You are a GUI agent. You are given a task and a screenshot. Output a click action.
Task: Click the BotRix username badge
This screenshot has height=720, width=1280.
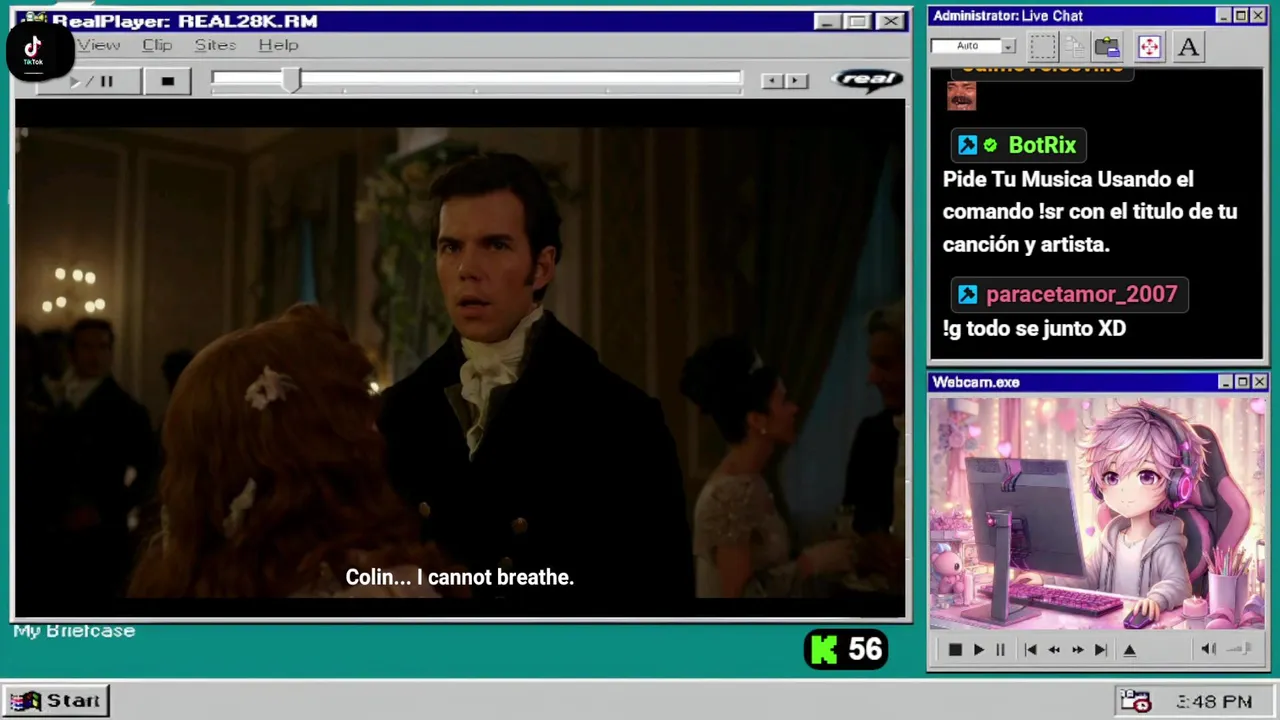[x=1018, y=145]
